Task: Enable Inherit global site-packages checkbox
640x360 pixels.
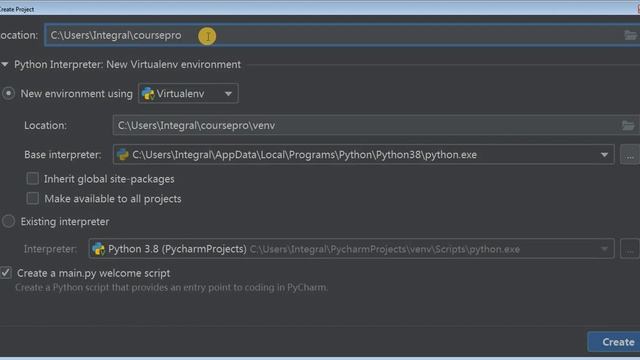Action: click(33, 179)
